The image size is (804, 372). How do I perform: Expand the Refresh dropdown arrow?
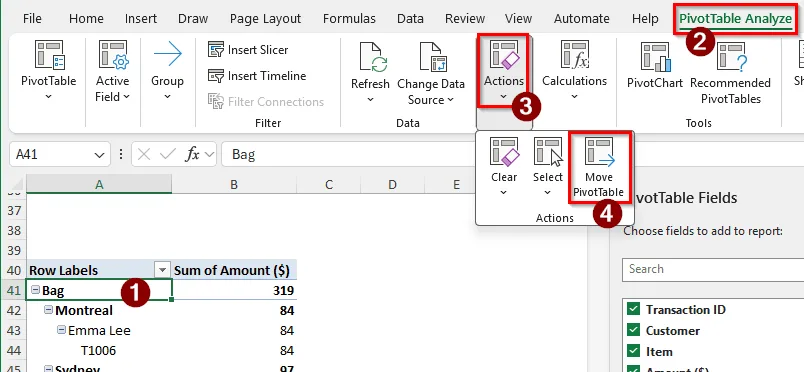pos(370,99)
